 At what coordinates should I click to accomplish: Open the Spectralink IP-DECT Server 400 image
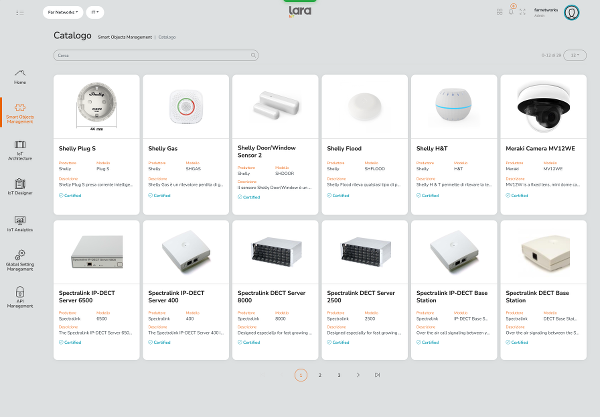186,252
